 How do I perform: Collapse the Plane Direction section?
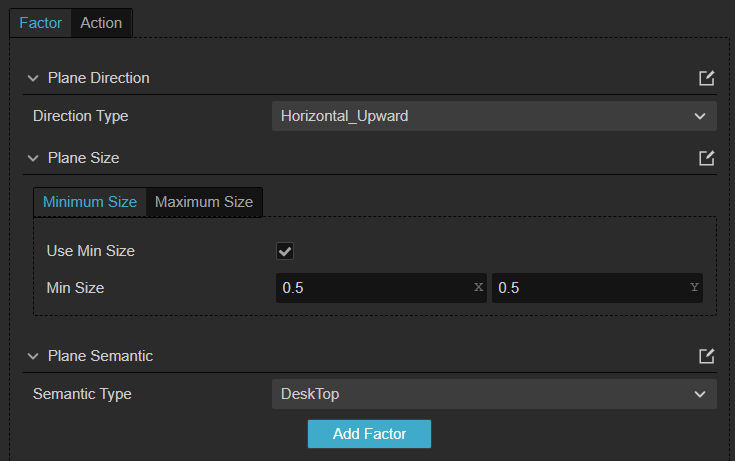[33, 78]
